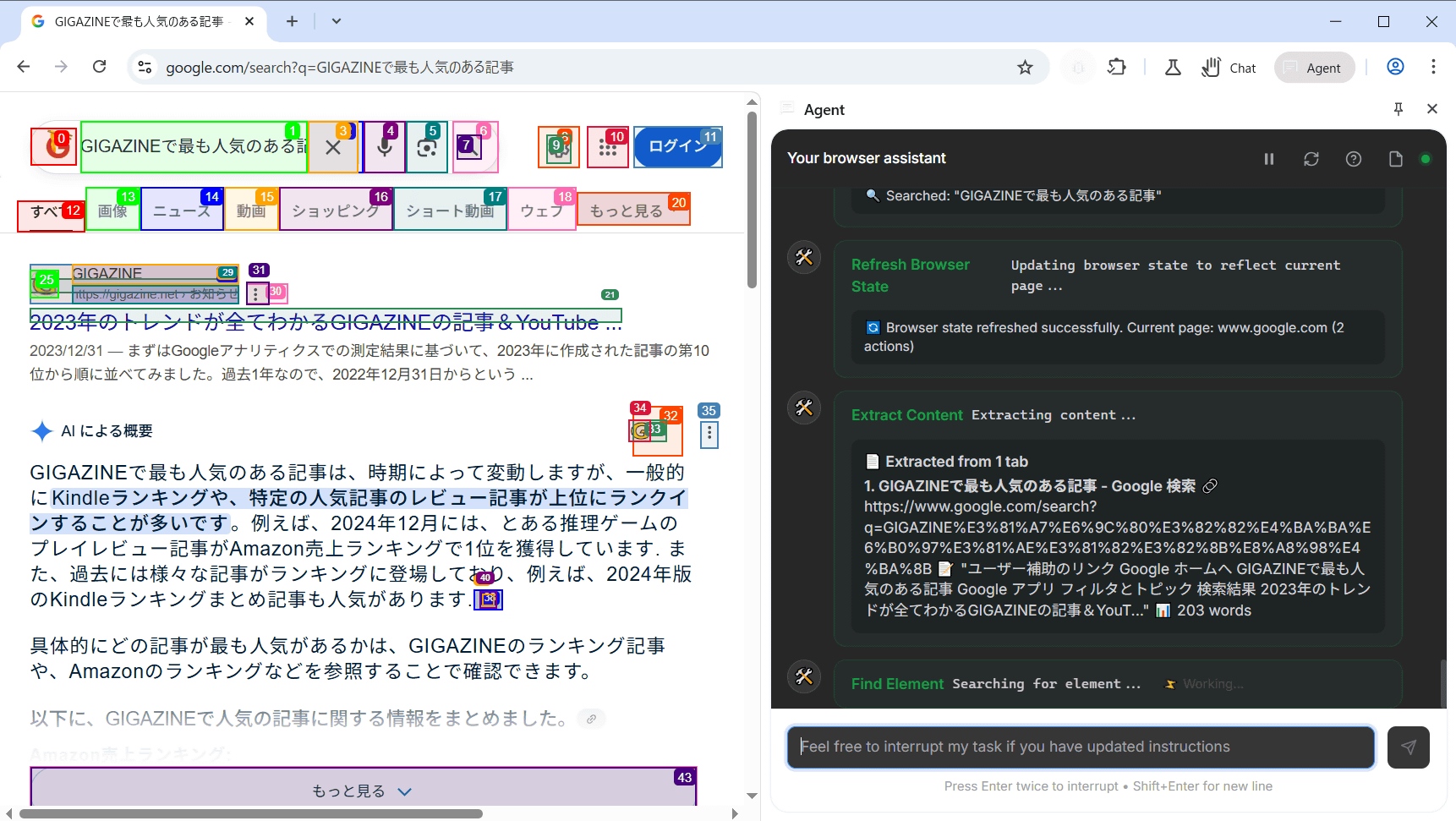Close the Agent side panel
This screenshot has height=821, width=1456.
pyautogui.click(x=1431, y=109)
